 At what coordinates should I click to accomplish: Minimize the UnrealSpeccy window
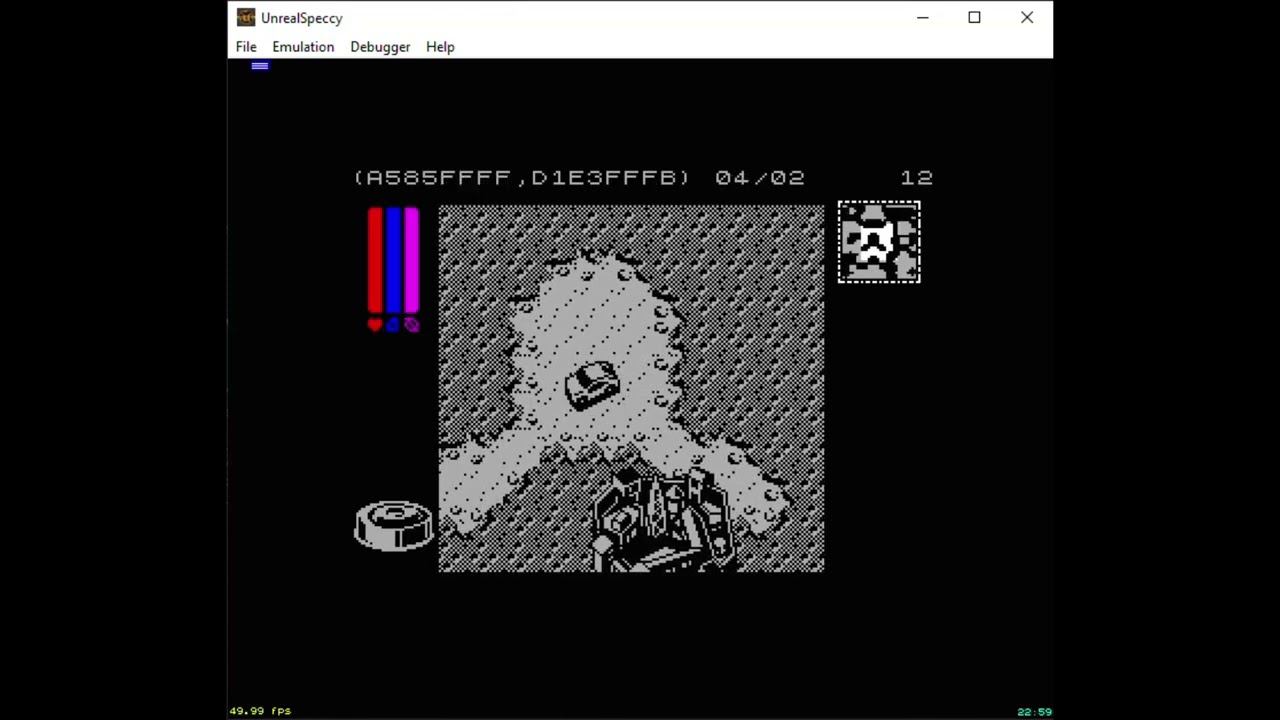point(923,17)
